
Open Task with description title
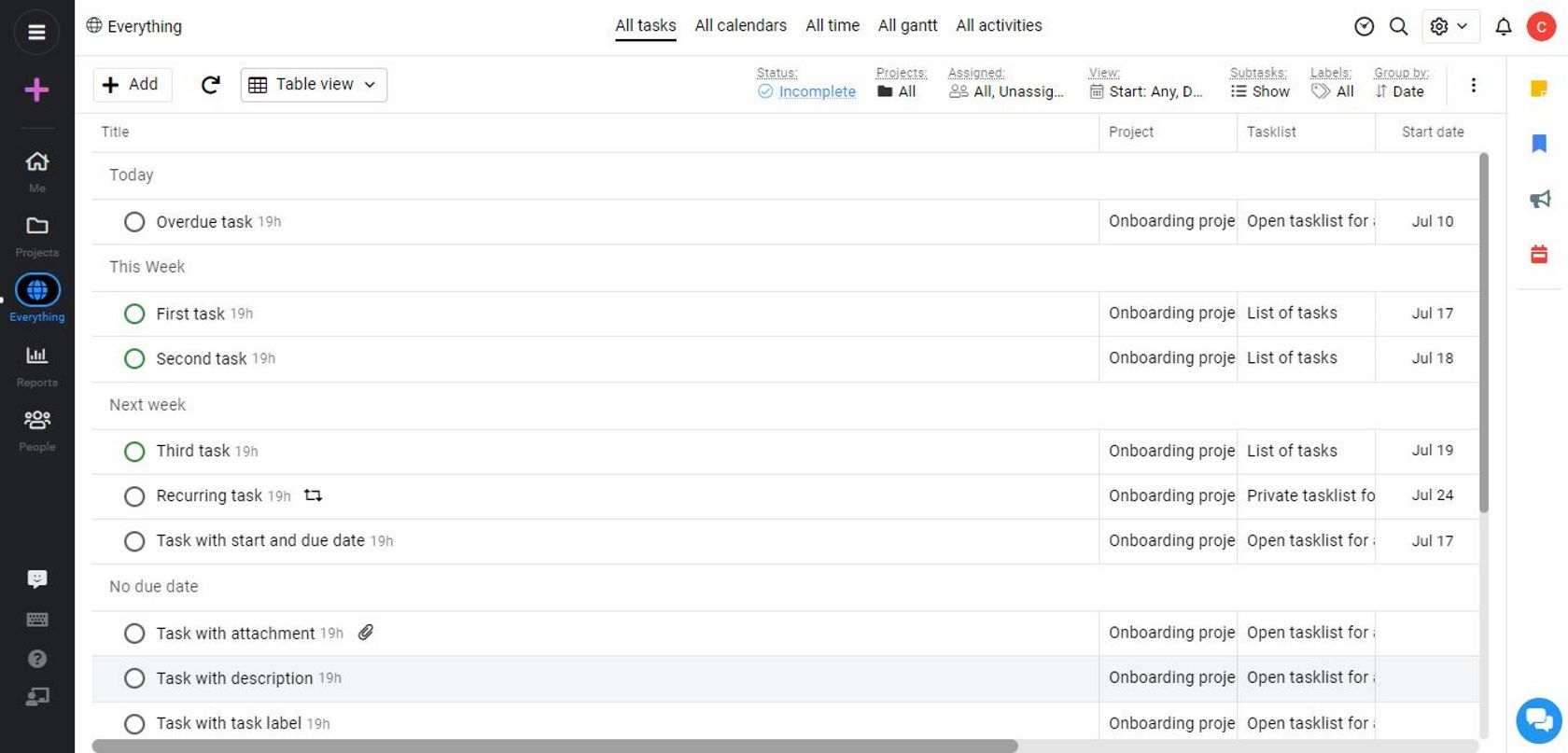point(234,678)
